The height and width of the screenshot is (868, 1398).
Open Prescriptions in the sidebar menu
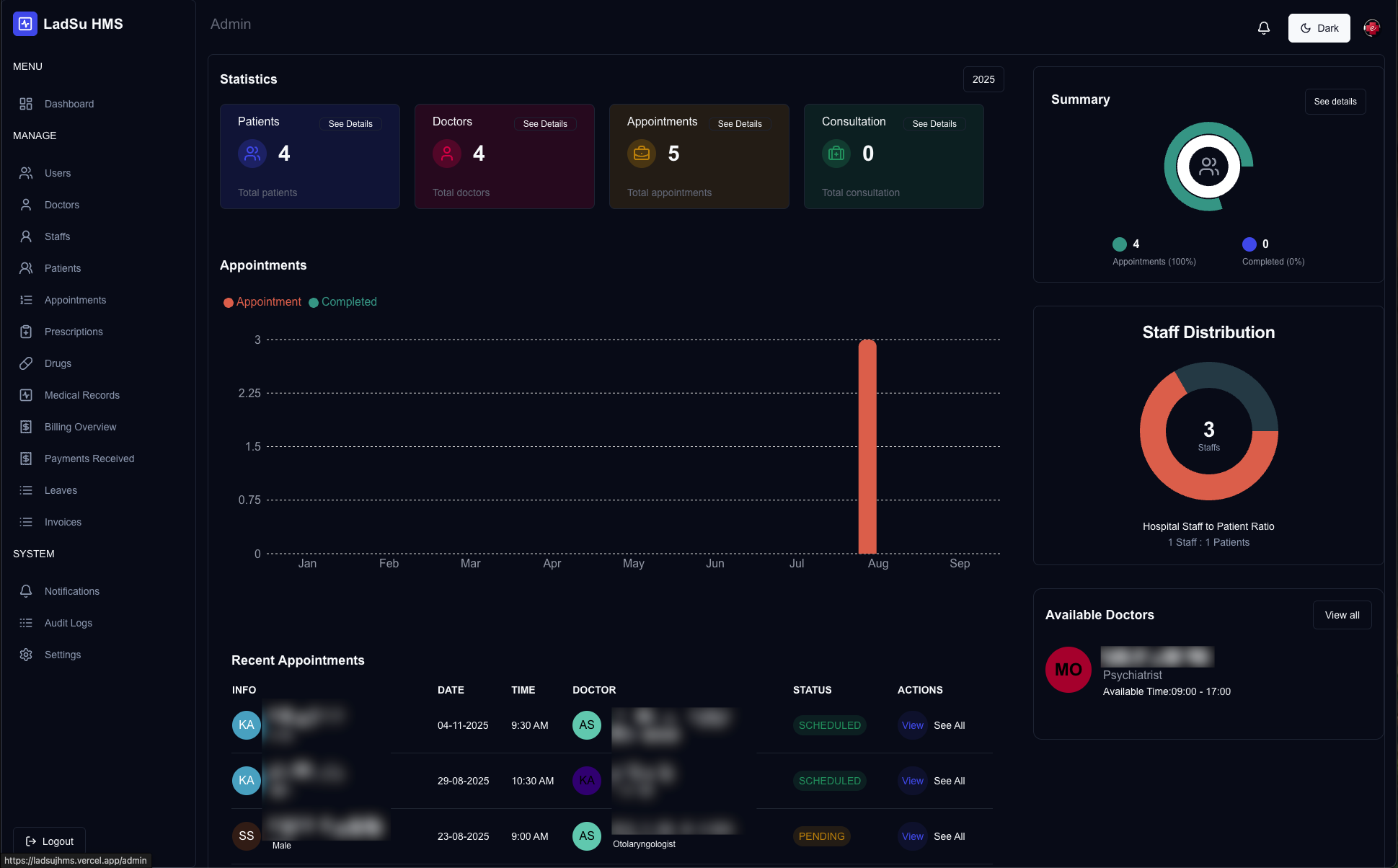(74, 332)
